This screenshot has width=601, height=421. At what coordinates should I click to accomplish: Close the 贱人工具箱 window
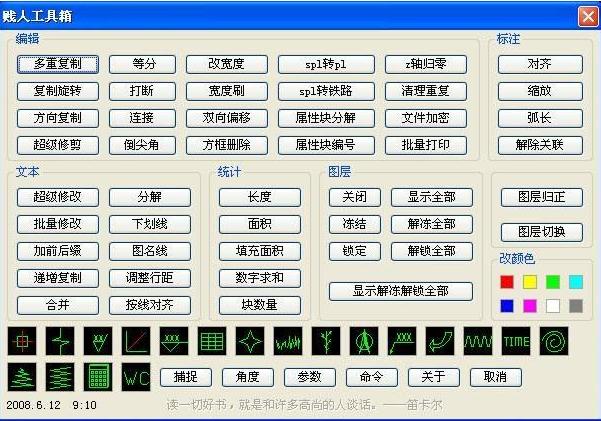[586, 16]
